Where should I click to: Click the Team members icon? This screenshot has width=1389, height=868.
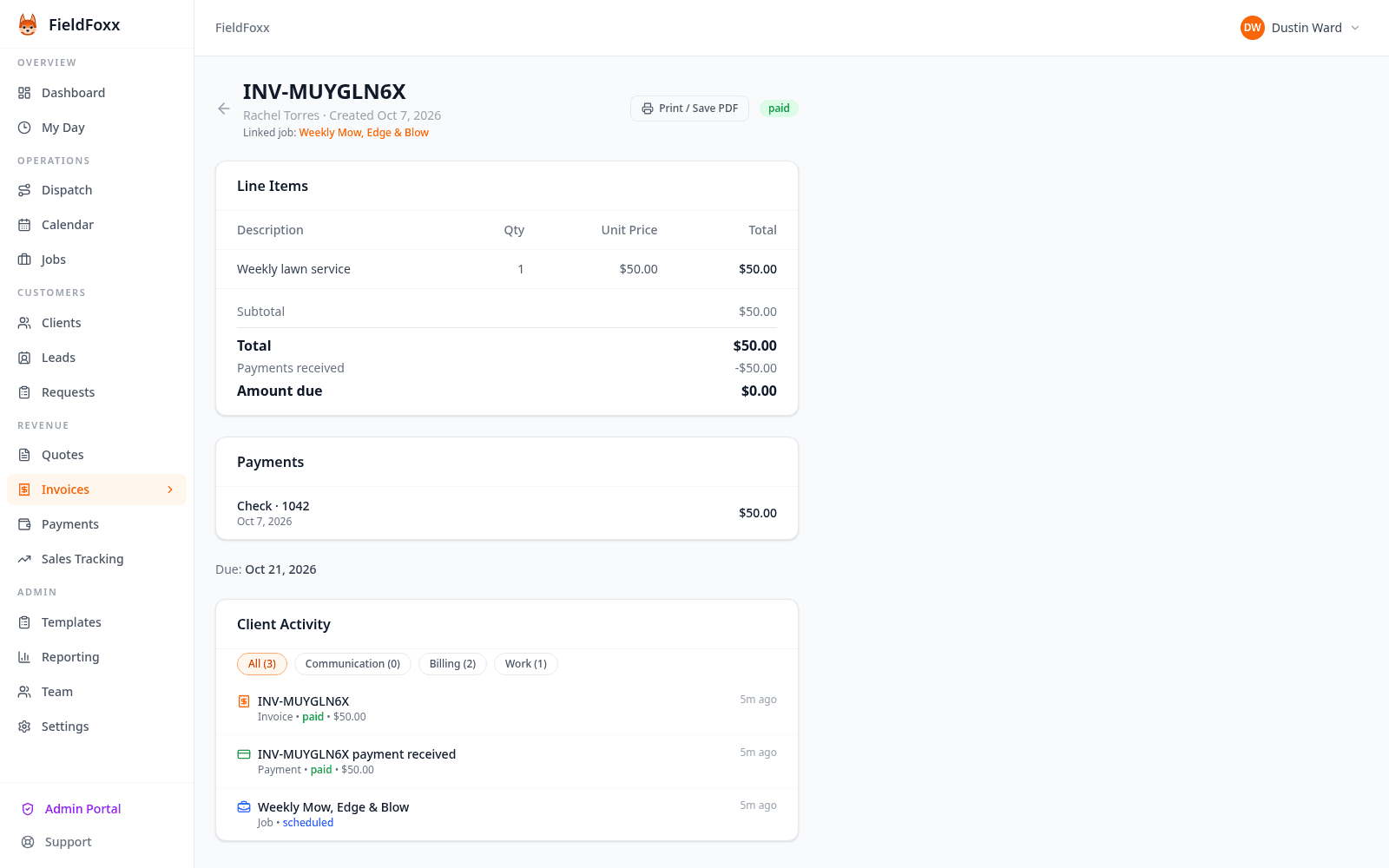coord(24,692)
